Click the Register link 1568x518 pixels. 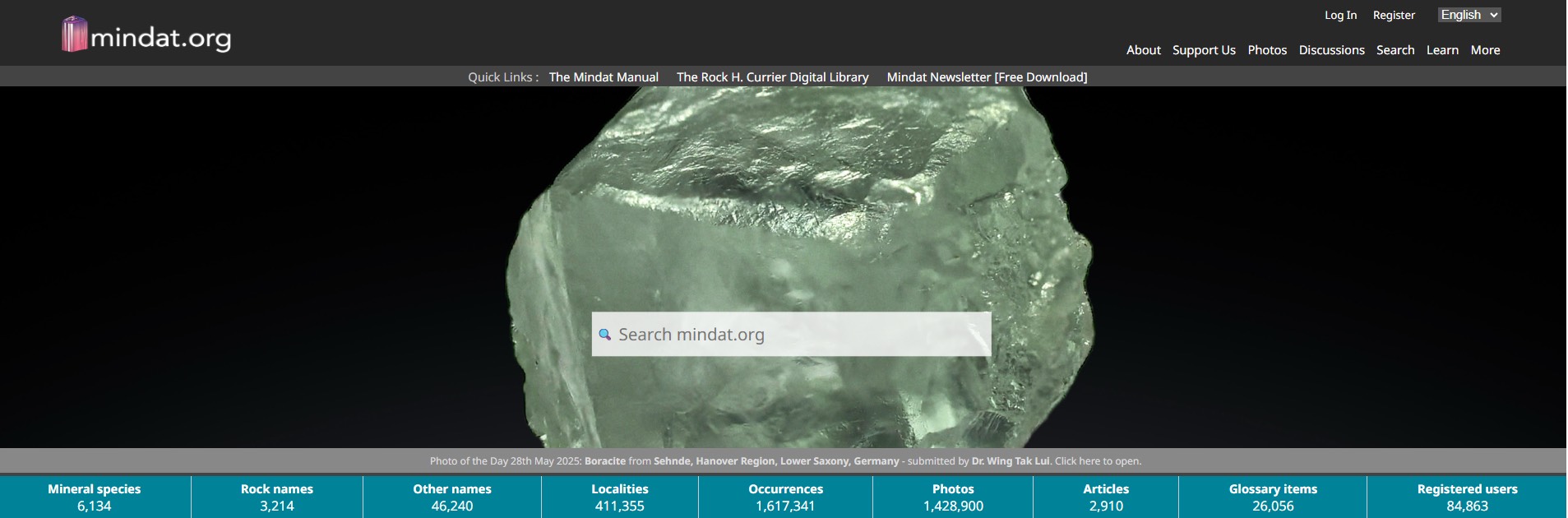point(1394,15)
